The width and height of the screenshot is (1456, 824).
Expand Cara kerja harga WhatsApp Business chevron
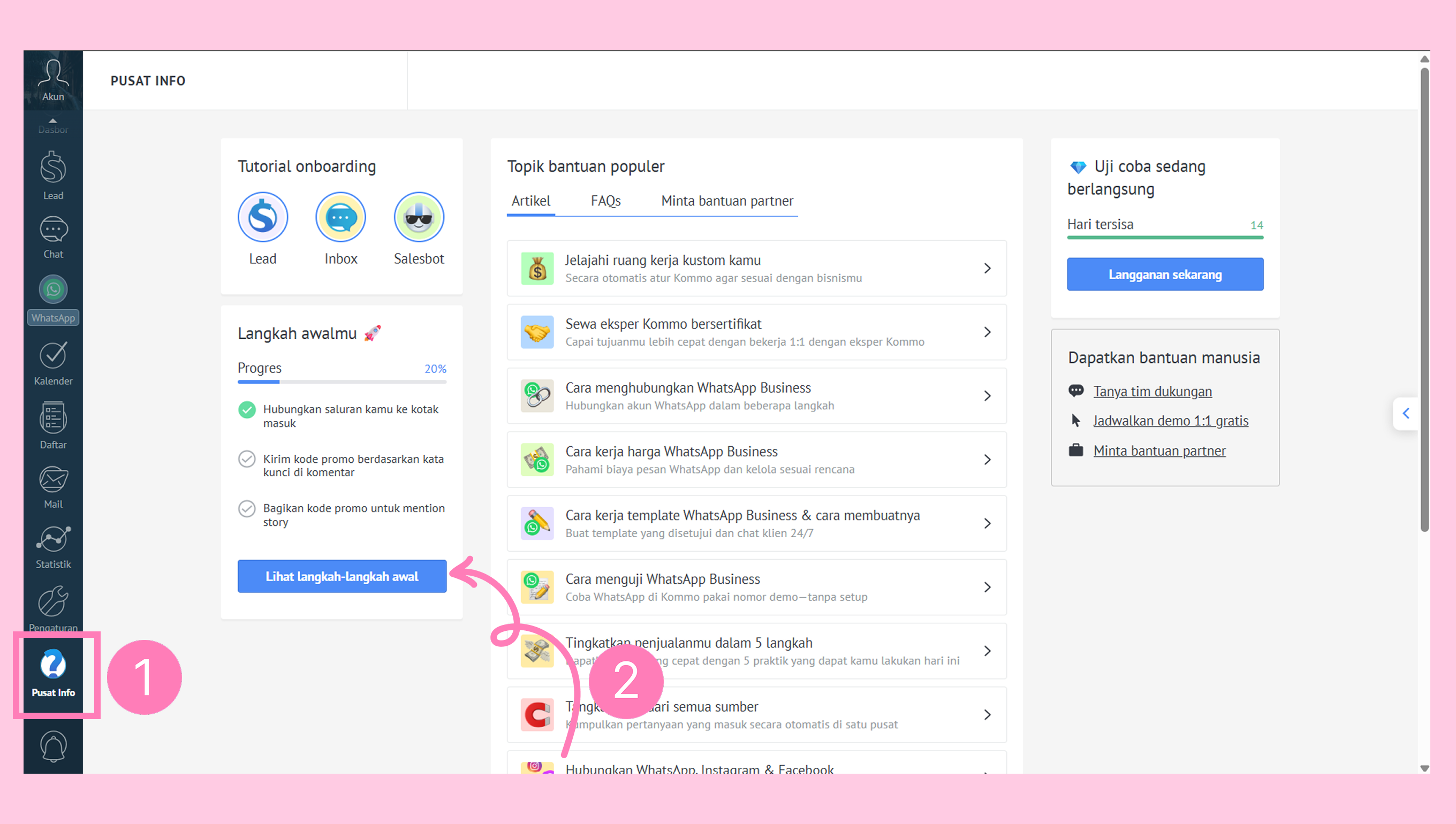(987, 460)
